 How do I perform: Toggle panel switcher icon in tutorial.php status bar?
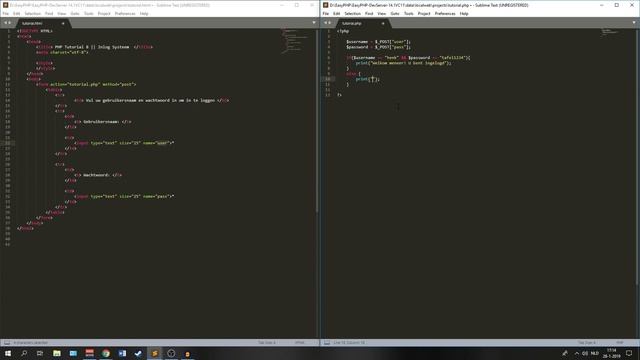[x=327, y=343]
